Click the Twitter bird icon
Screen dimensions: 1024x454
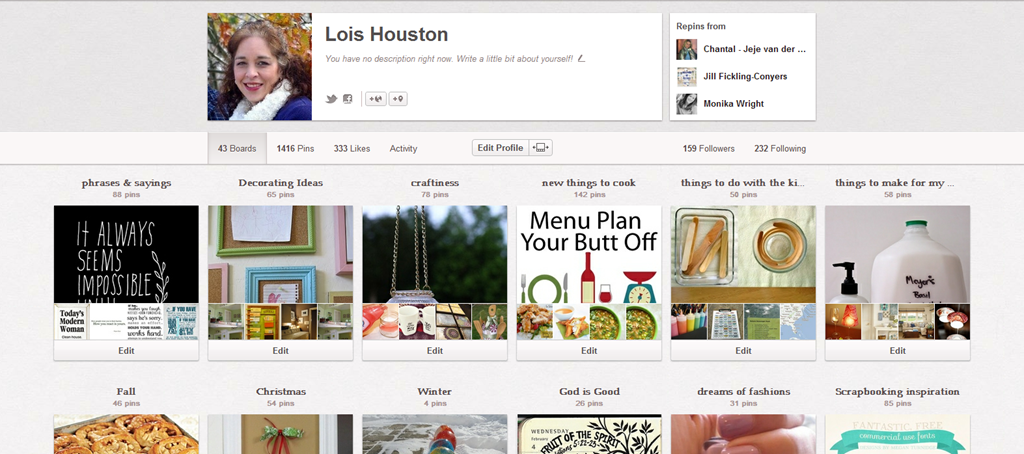pyautogui.click(x=332, y=99)
